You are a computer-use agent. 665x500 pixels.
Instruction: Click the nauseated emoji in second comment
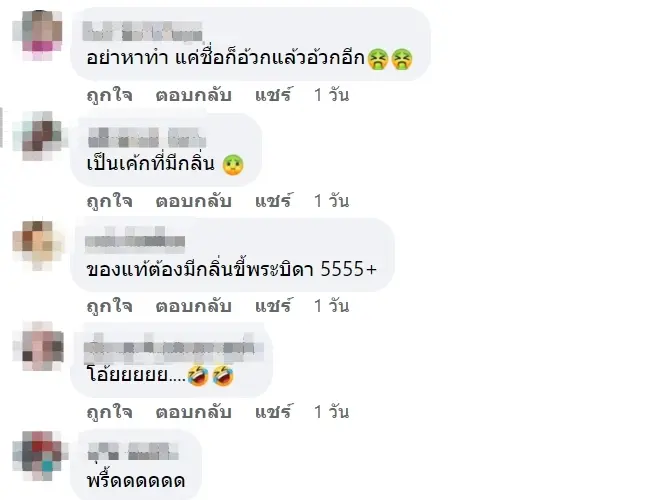[233, 165]
